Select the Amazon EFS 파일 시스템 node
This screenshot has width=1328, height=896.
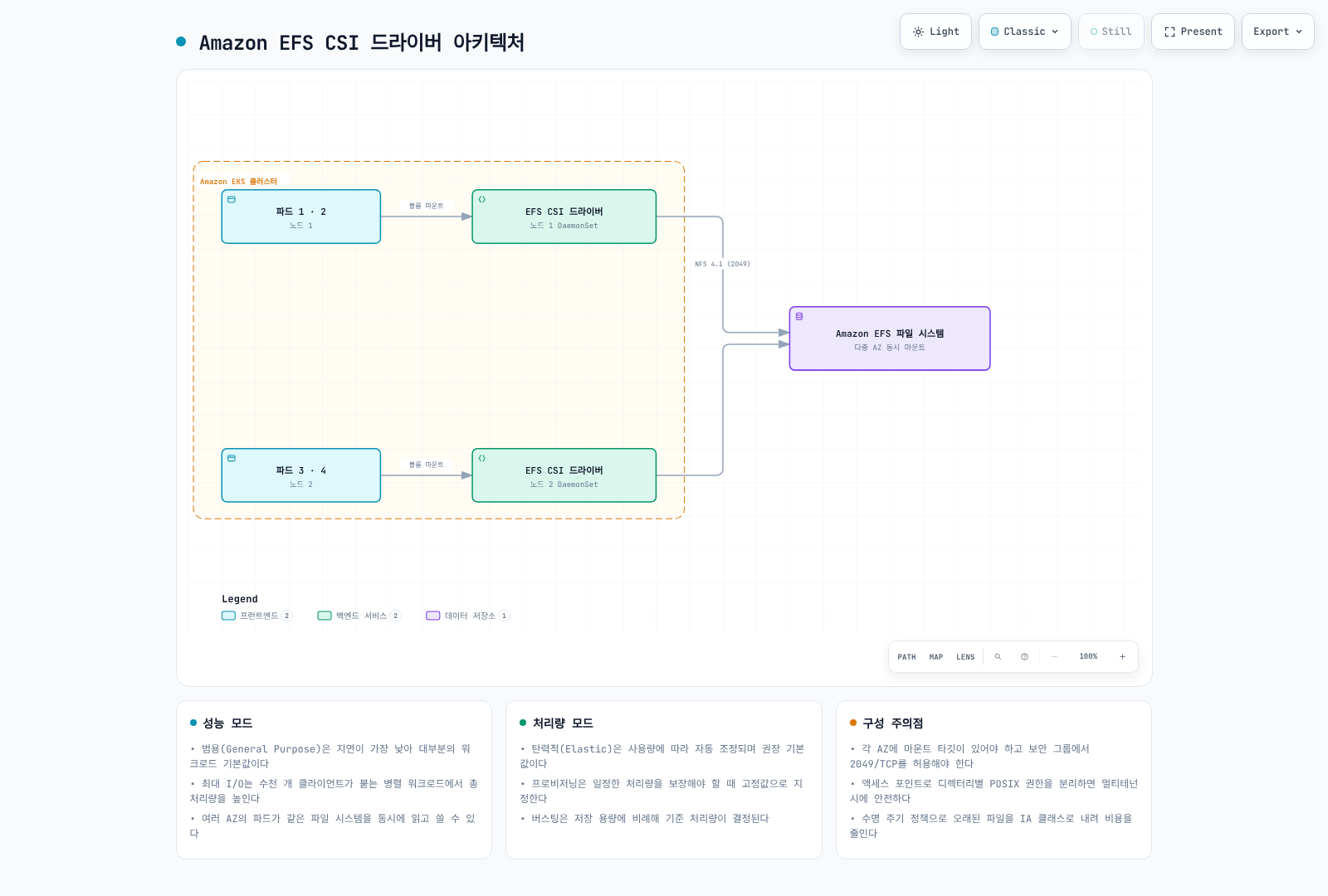(890, 338)
